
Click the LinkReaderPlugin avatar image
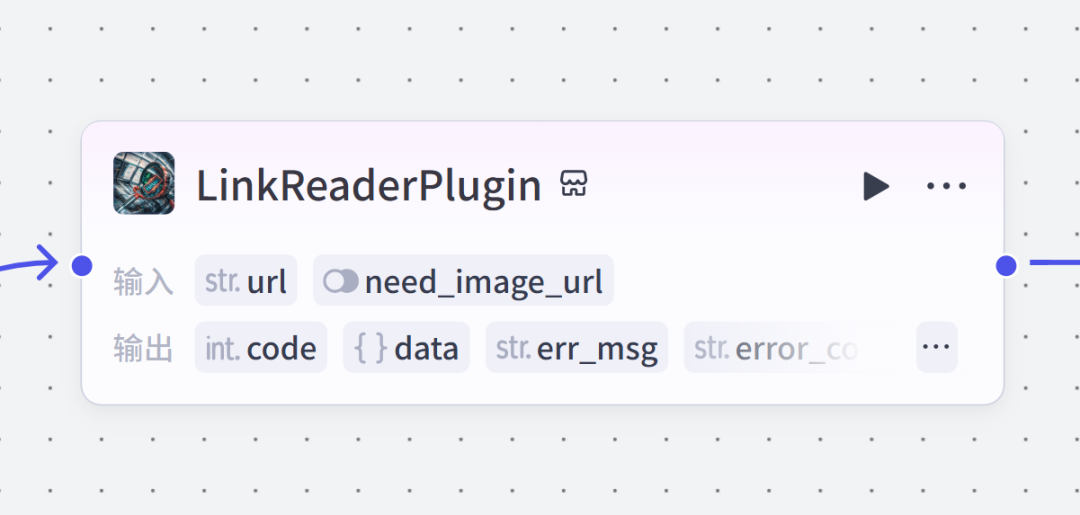(x=144, y=183)
